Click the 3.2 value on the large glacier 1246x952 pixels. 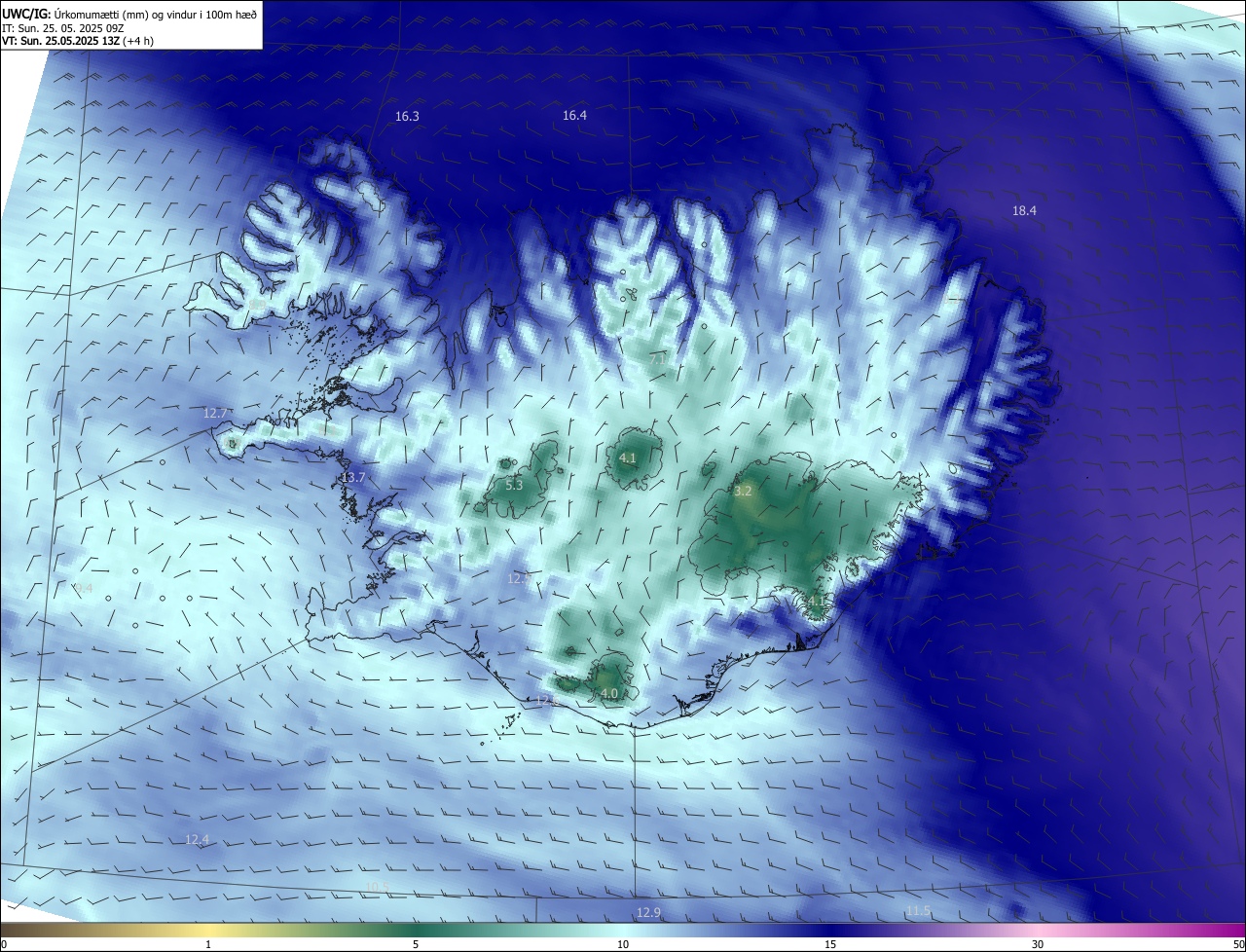743,492
